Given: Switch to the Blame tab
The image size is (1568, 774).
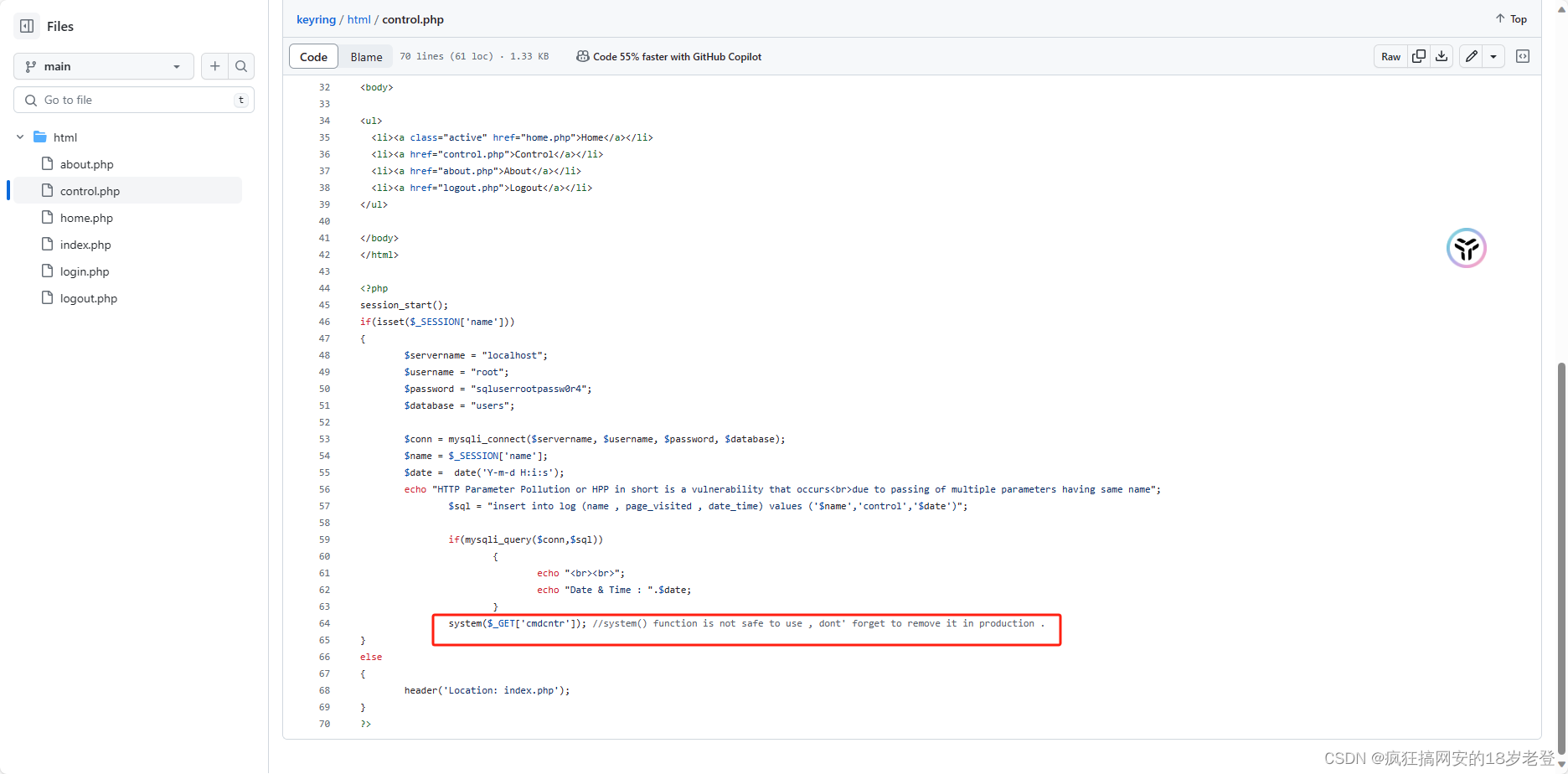Looking at the screenshot, I should tap(366, 56).
